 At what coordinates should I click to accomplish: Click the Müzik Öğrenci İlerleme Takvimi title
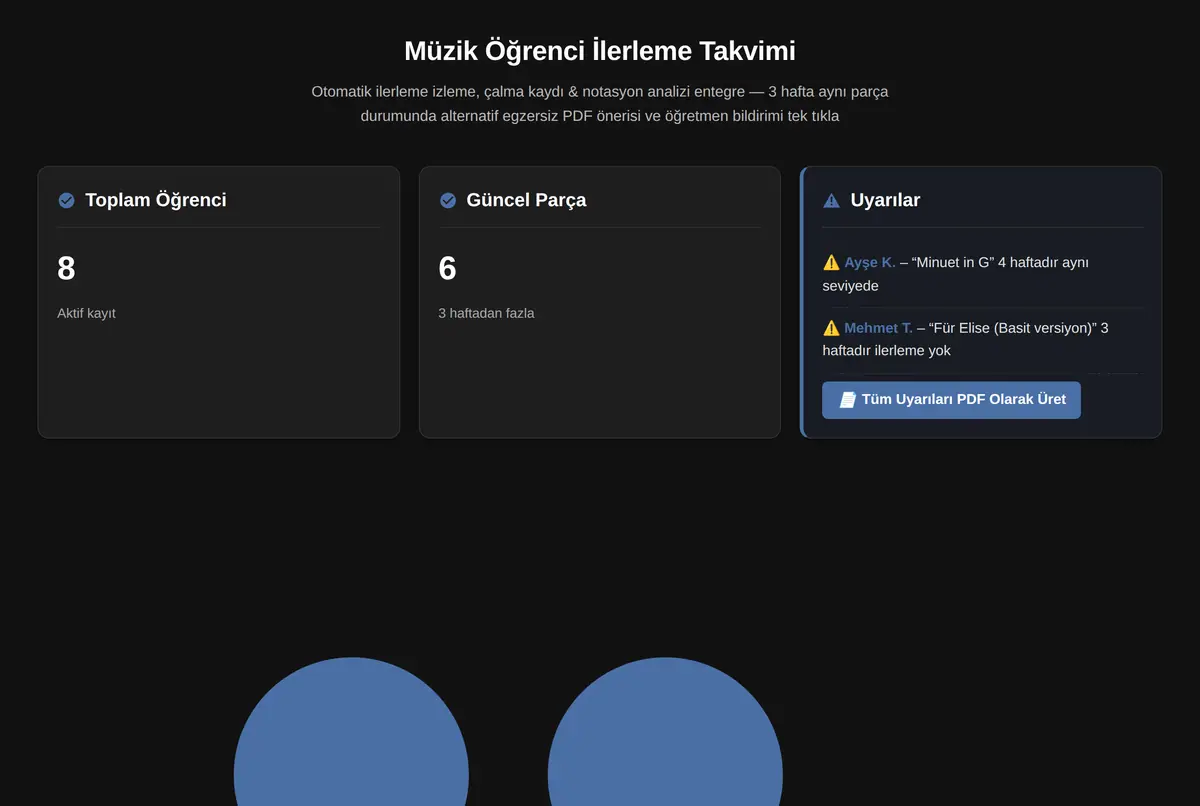click(x=600, y=51)
